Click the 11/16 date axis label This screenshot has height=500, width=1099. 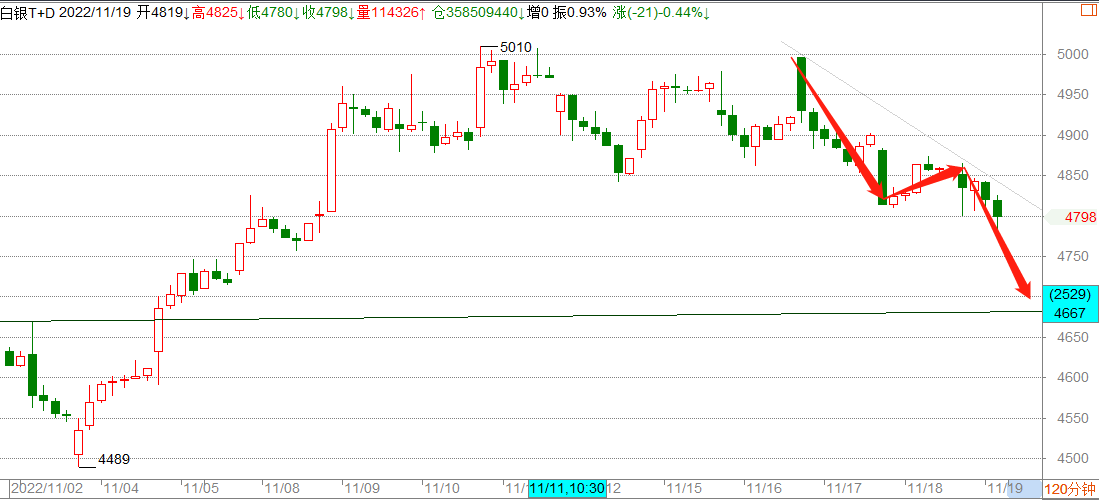765,488
